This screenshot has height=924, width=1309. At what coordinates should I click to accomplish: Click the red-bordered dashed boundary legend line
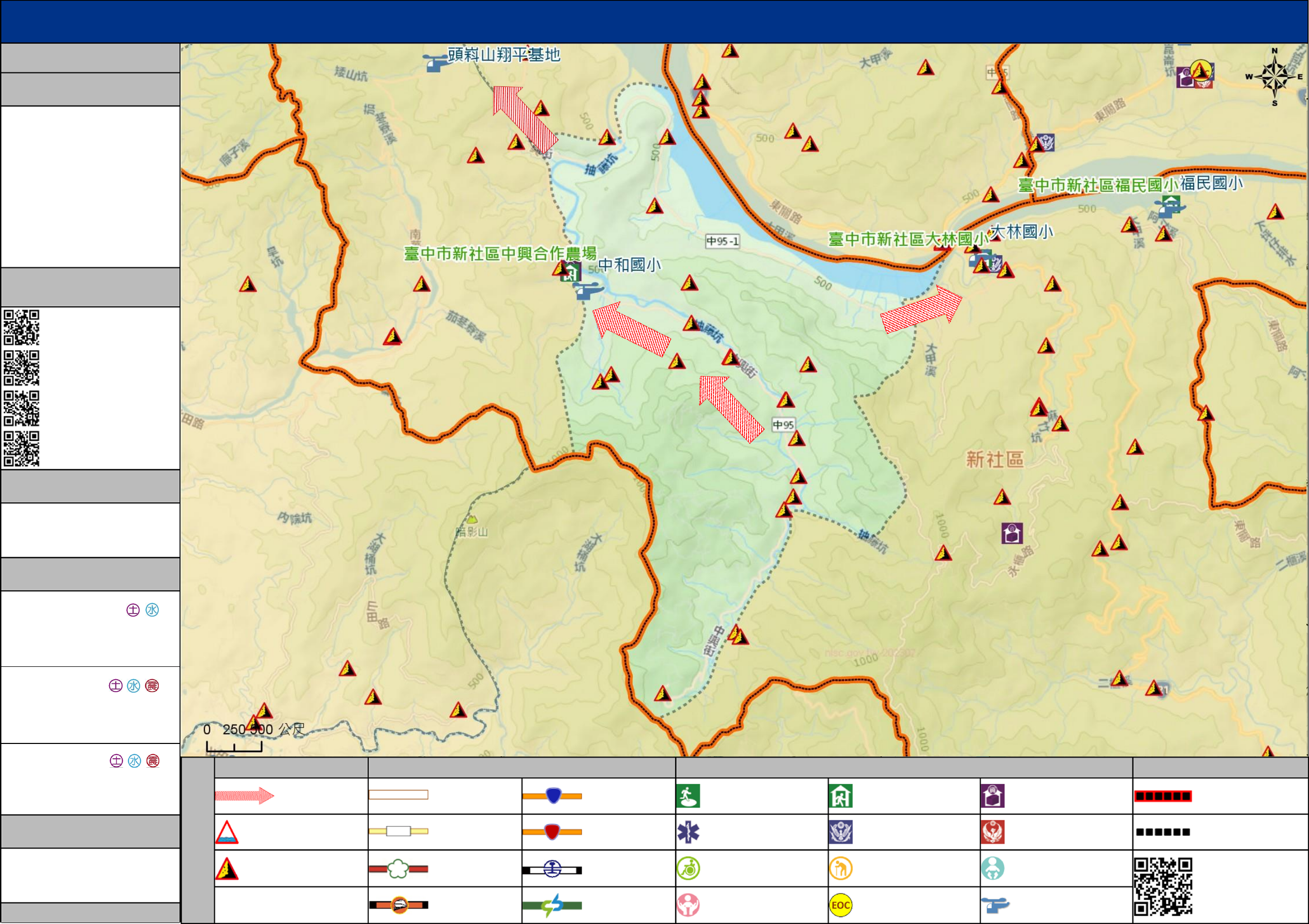[1163, 796]
